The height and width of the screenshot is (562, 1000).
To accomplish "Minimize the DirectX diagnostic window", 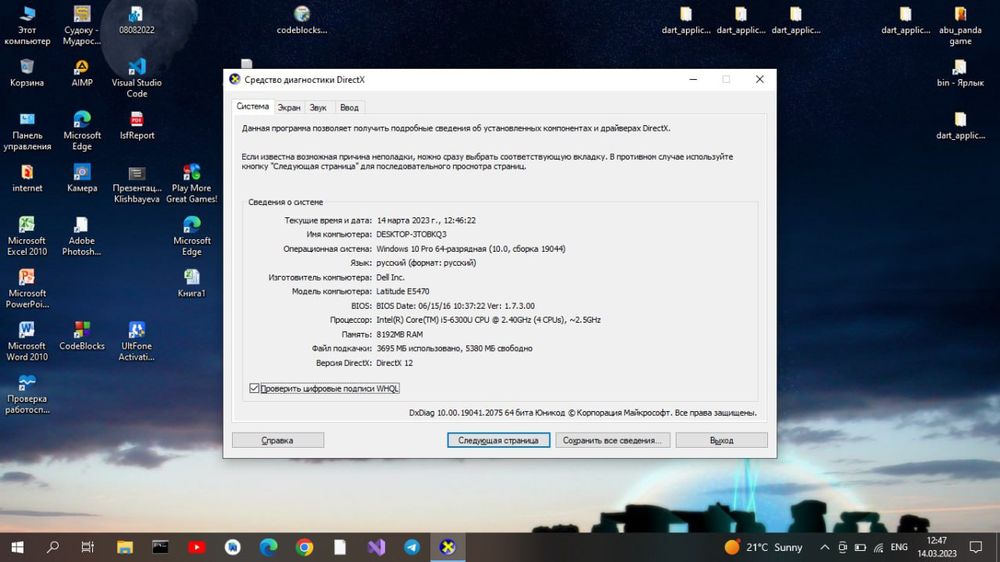I will (693, 79).
